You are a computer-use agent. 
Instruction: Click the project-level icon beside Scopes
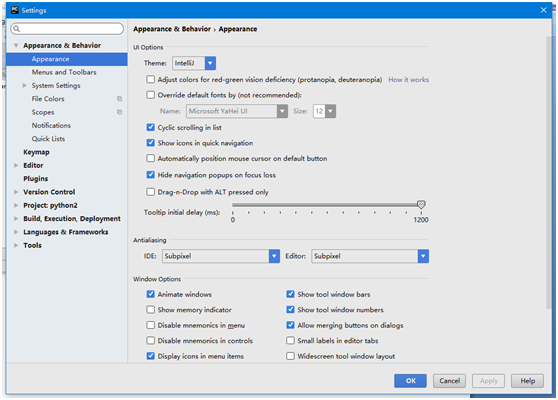click(x=120, y=112)
